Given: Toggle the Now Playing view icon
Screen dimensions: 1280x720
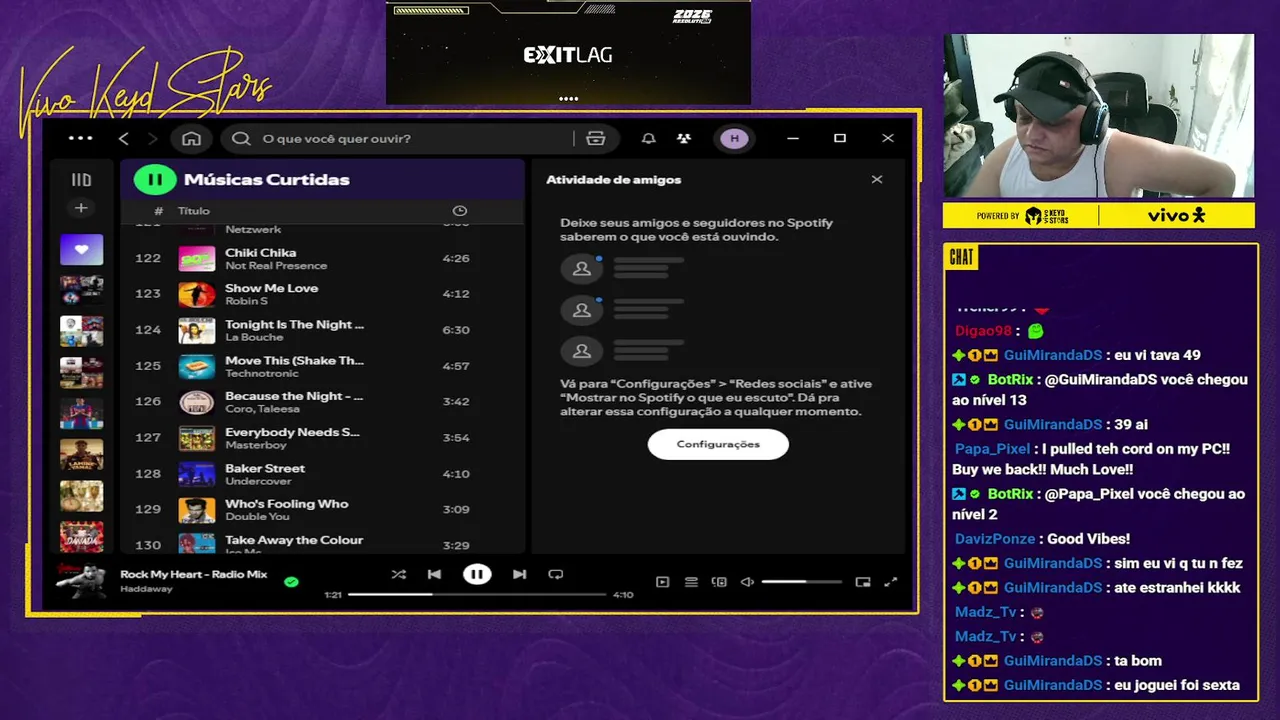Looking at the screenshot, I should [662, 582].
